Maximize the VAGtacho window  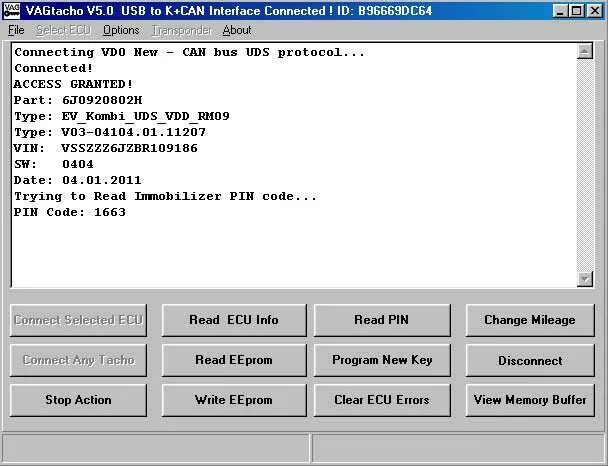[576, 10]
